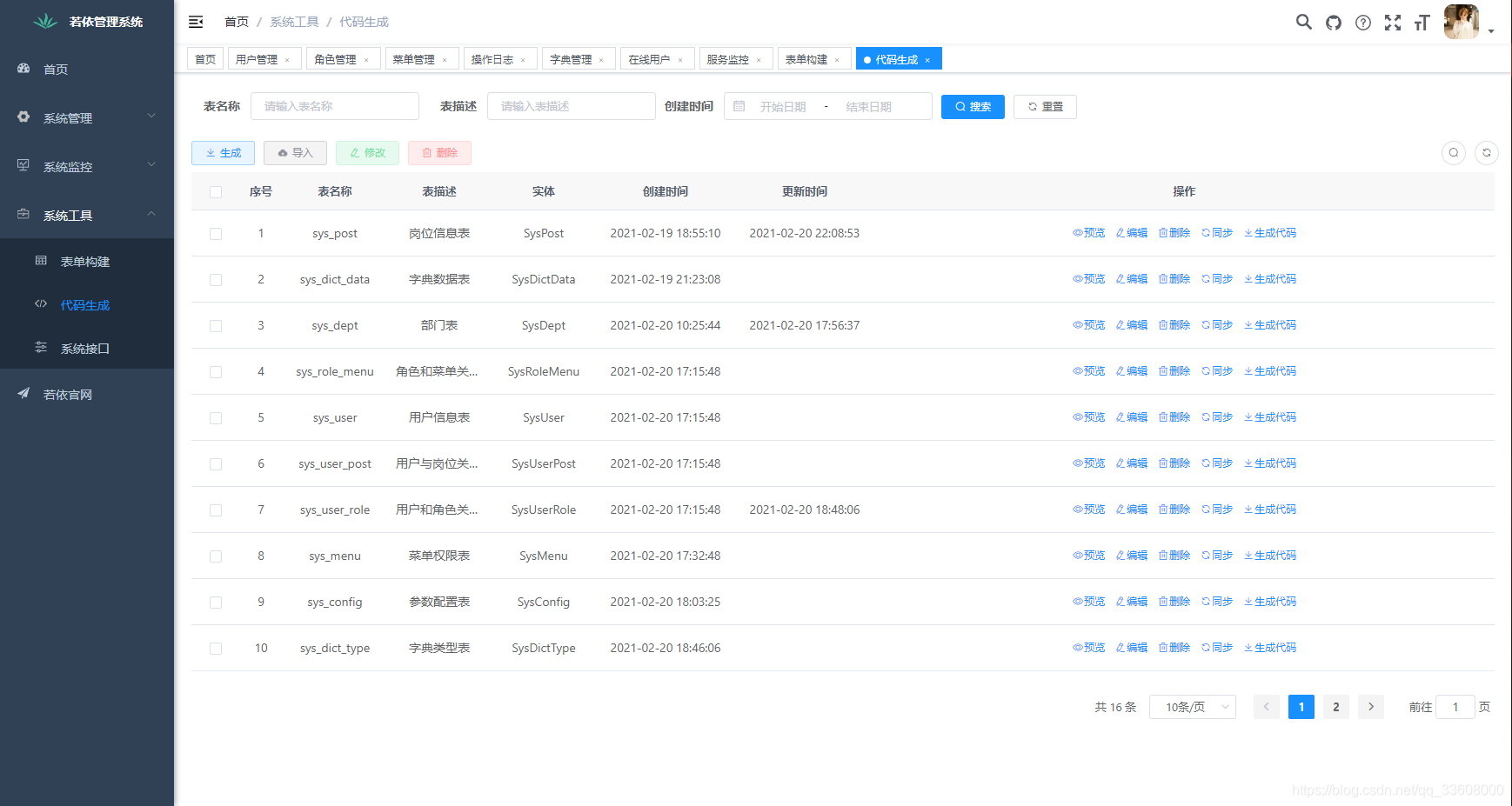This screenshot has width=1512, height=806.
Task: Generate code for sys_config
Action: (x=1270, y=602)
